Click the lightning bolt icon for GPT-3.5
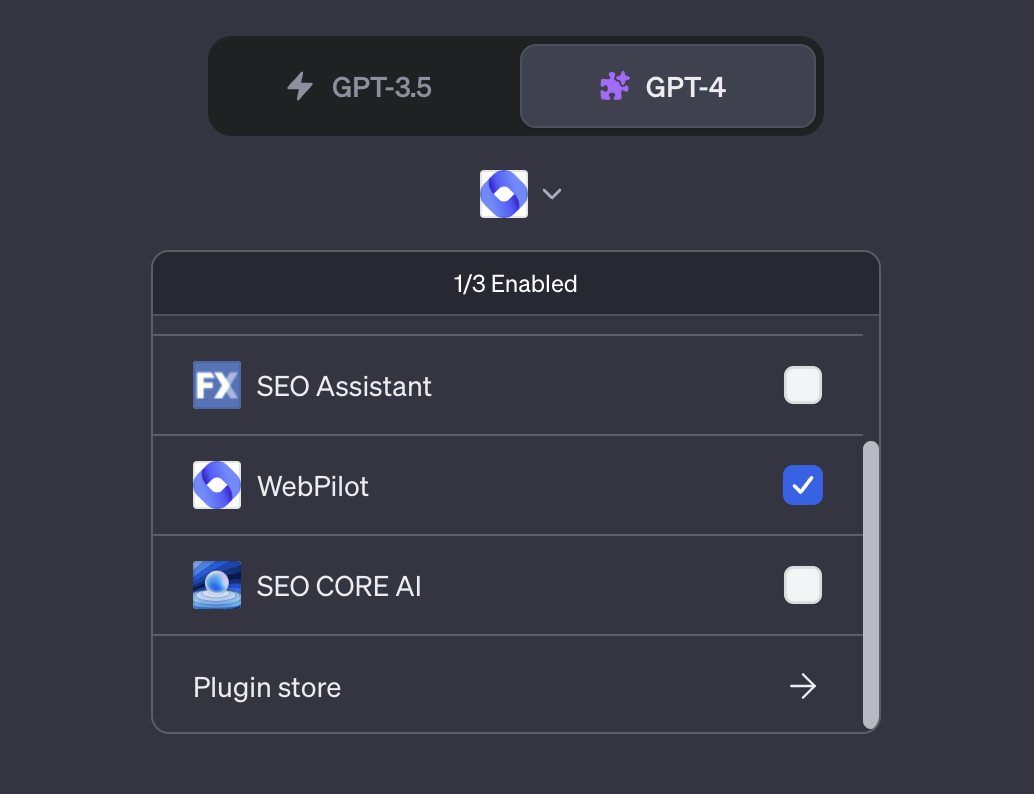 pyautogui.click(x=300, y=87)
